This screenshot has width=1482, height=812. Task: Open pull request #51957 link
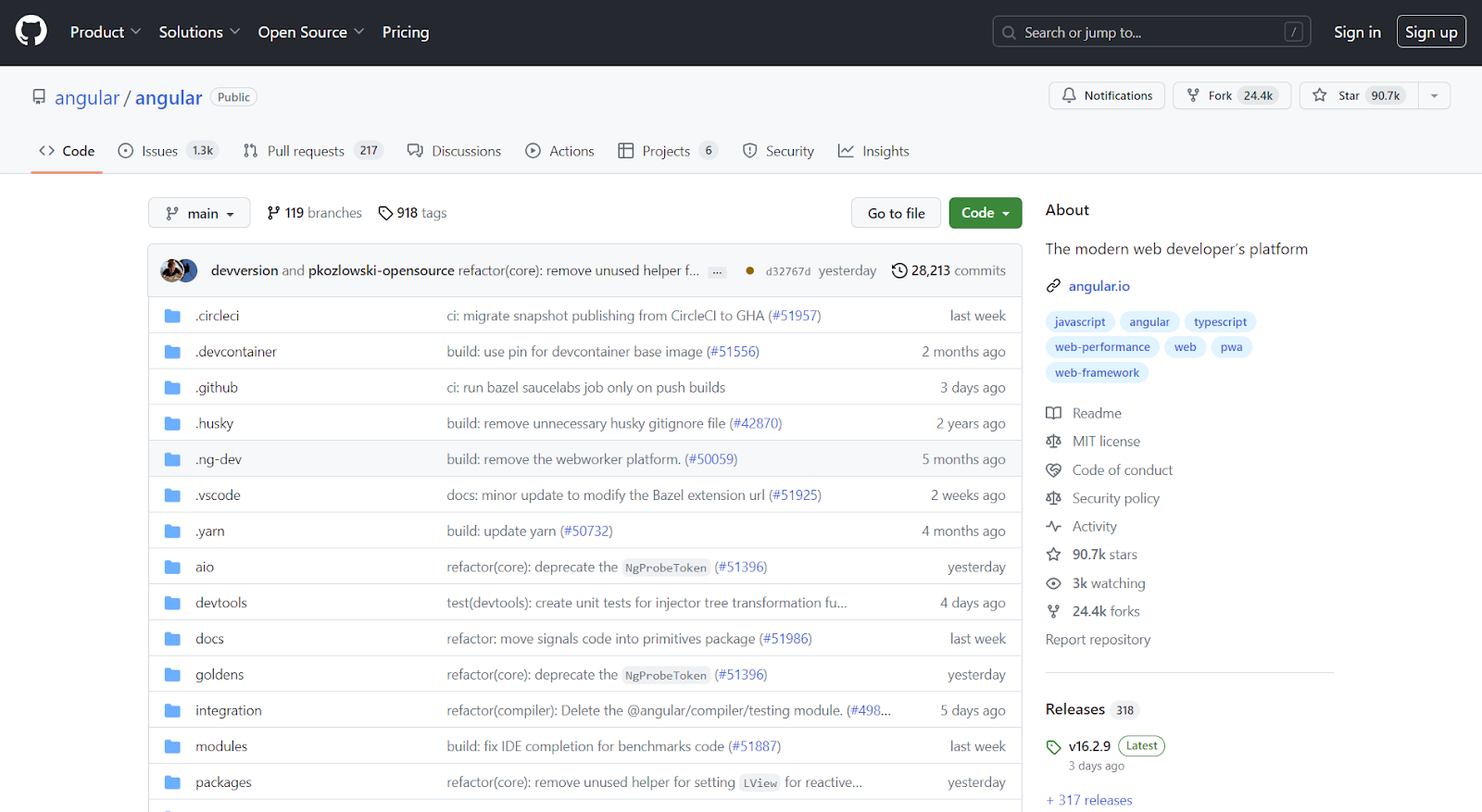[795, 316]
